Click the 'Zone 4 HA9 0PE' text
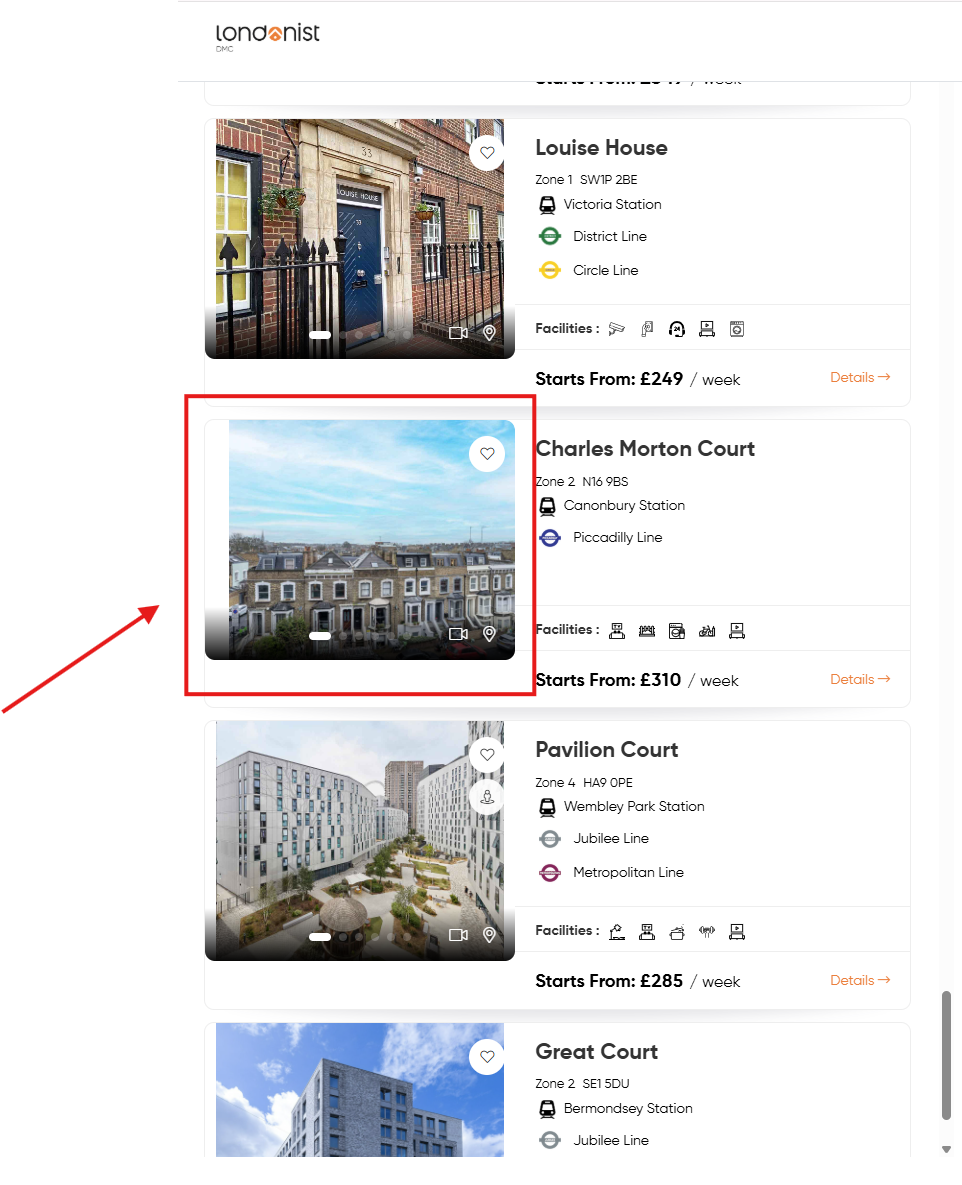The image size is (962, 1185). tap(584, 783)
